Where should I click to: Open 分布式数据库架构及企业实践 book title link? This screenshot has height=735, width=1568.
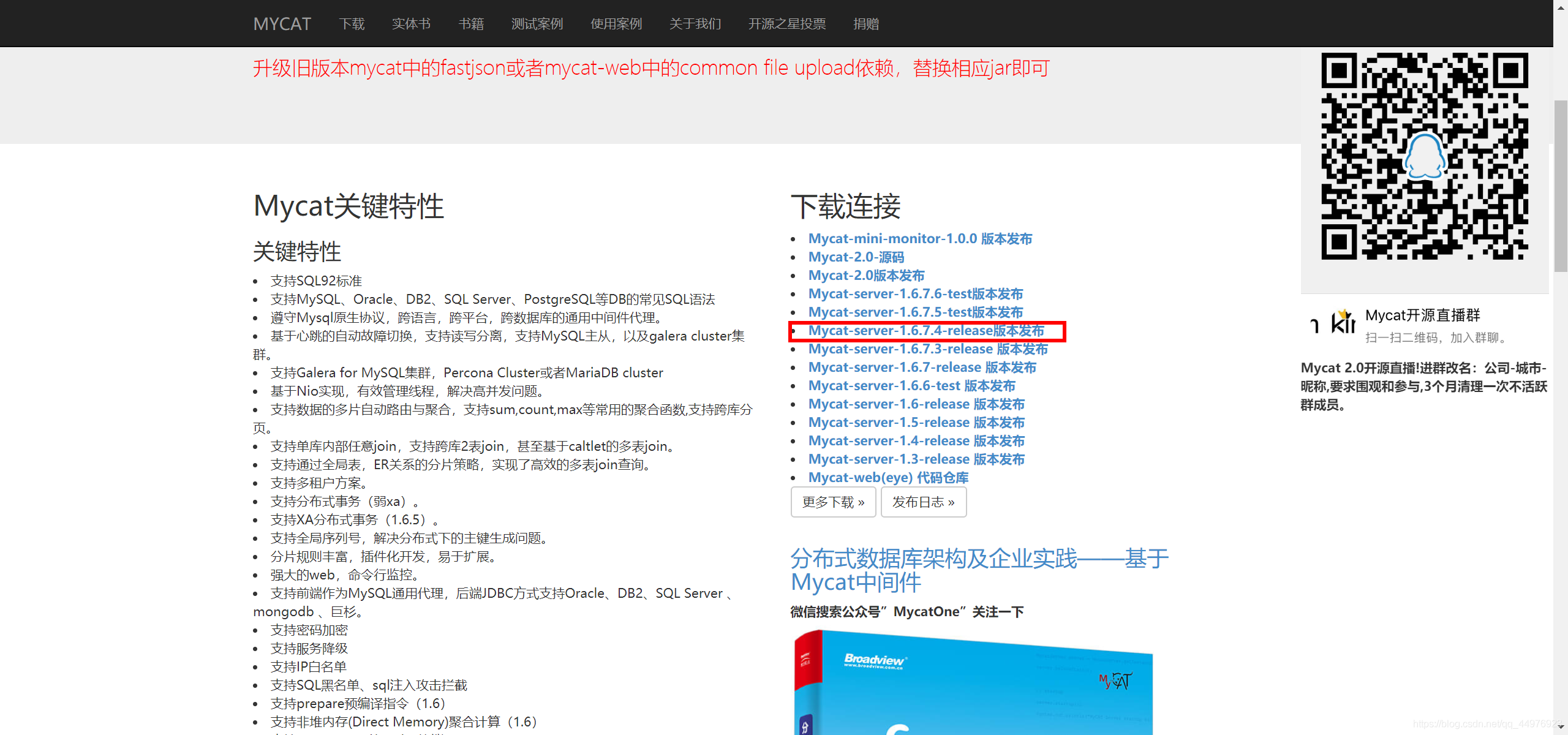coord(979,570)
